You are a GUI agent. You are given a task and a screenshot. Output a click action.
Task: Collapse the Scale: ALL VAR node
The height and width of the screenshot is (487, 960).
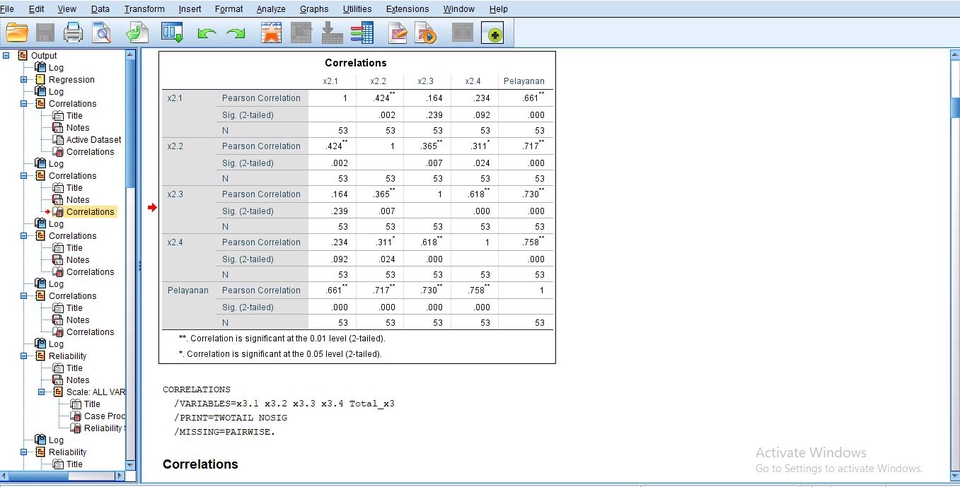click(x=41, y=392)
